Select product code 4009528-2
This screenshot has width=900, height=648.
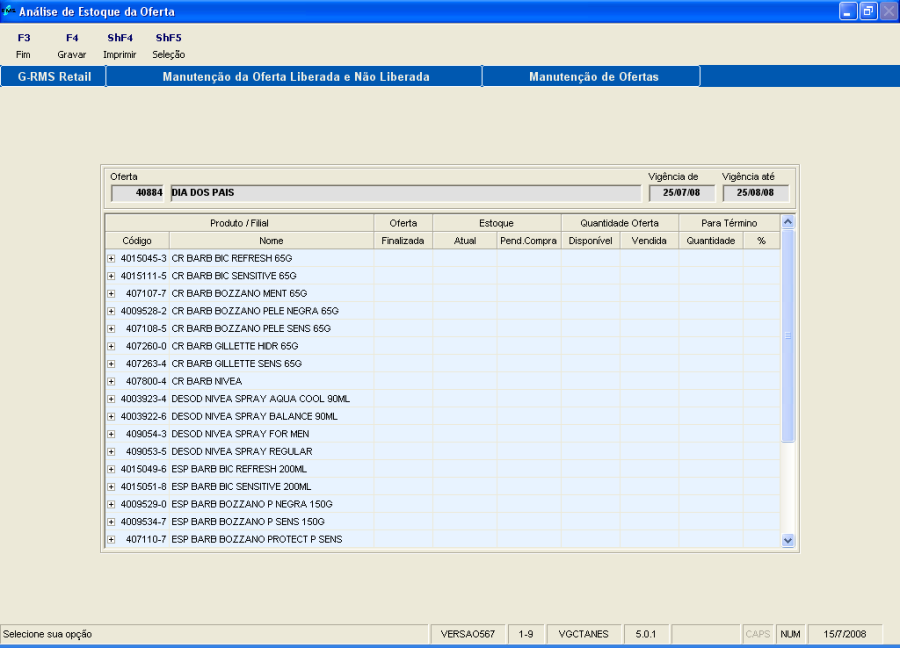[143, 311]
